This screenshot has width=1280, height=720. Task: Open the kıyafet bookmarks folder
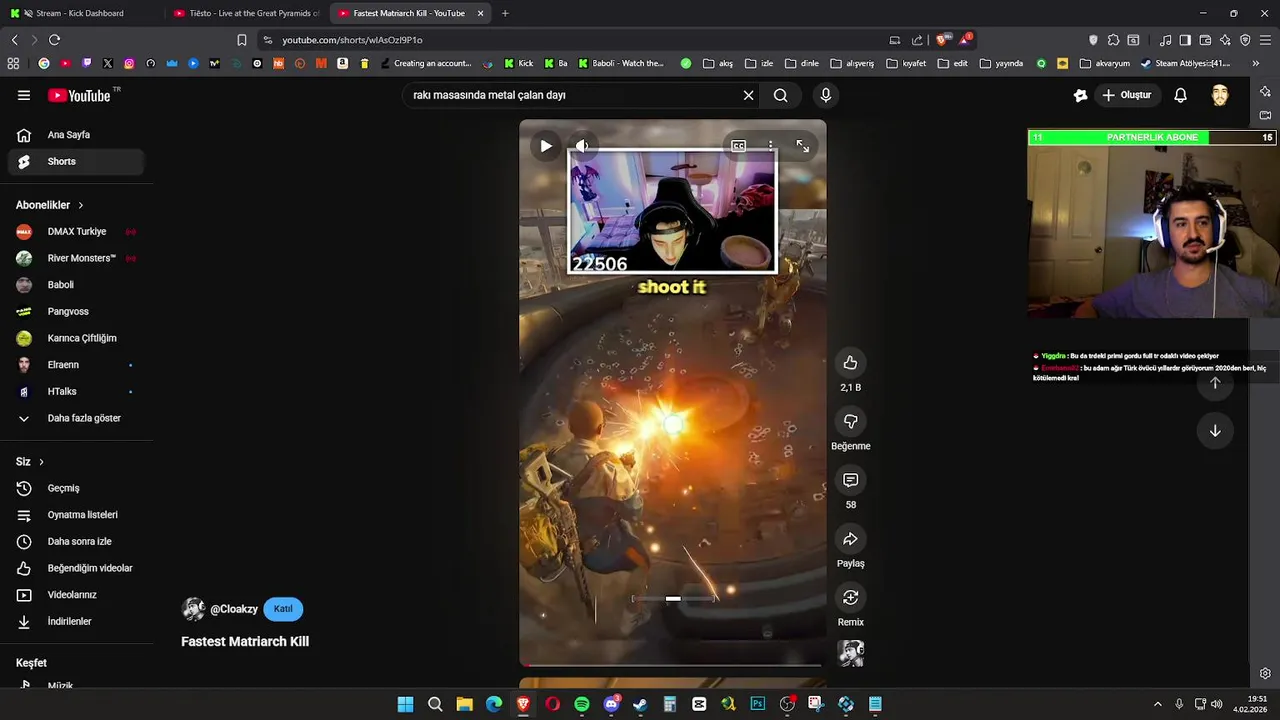907,63
